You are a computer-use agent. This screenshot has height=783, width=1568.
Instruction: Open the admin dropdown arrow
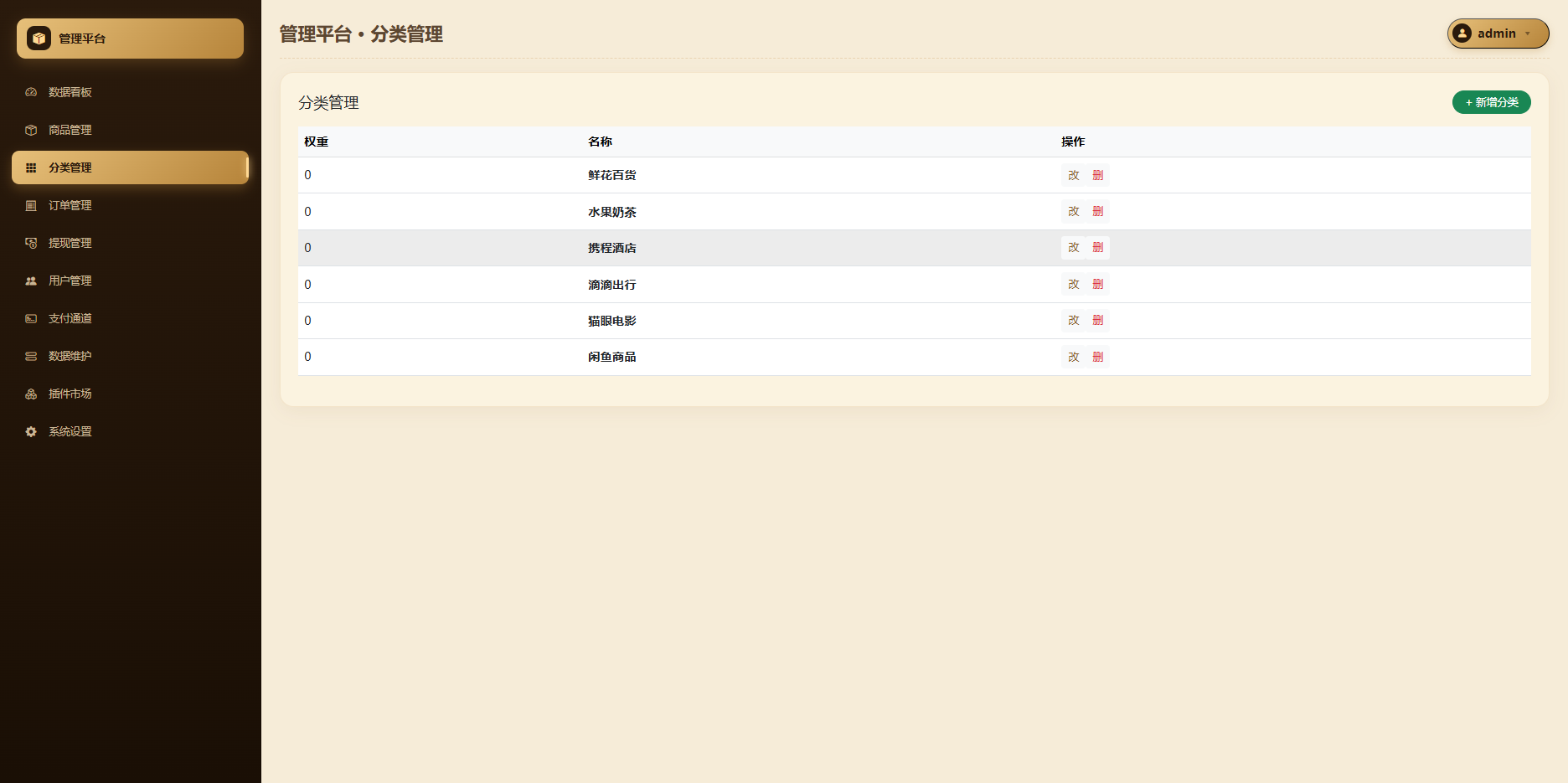1528,33
